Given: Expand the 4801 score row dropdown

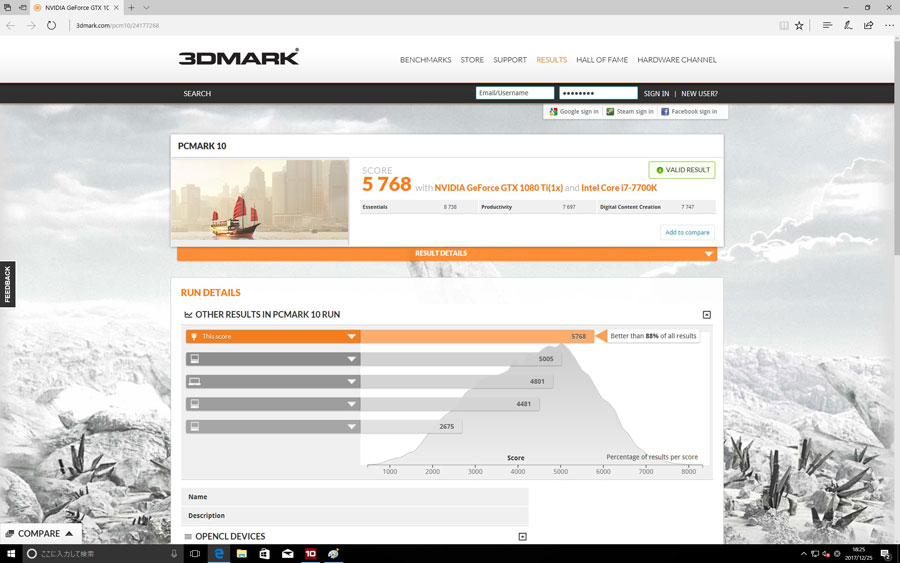Looking at the screenshot, I should coord(351,382).
